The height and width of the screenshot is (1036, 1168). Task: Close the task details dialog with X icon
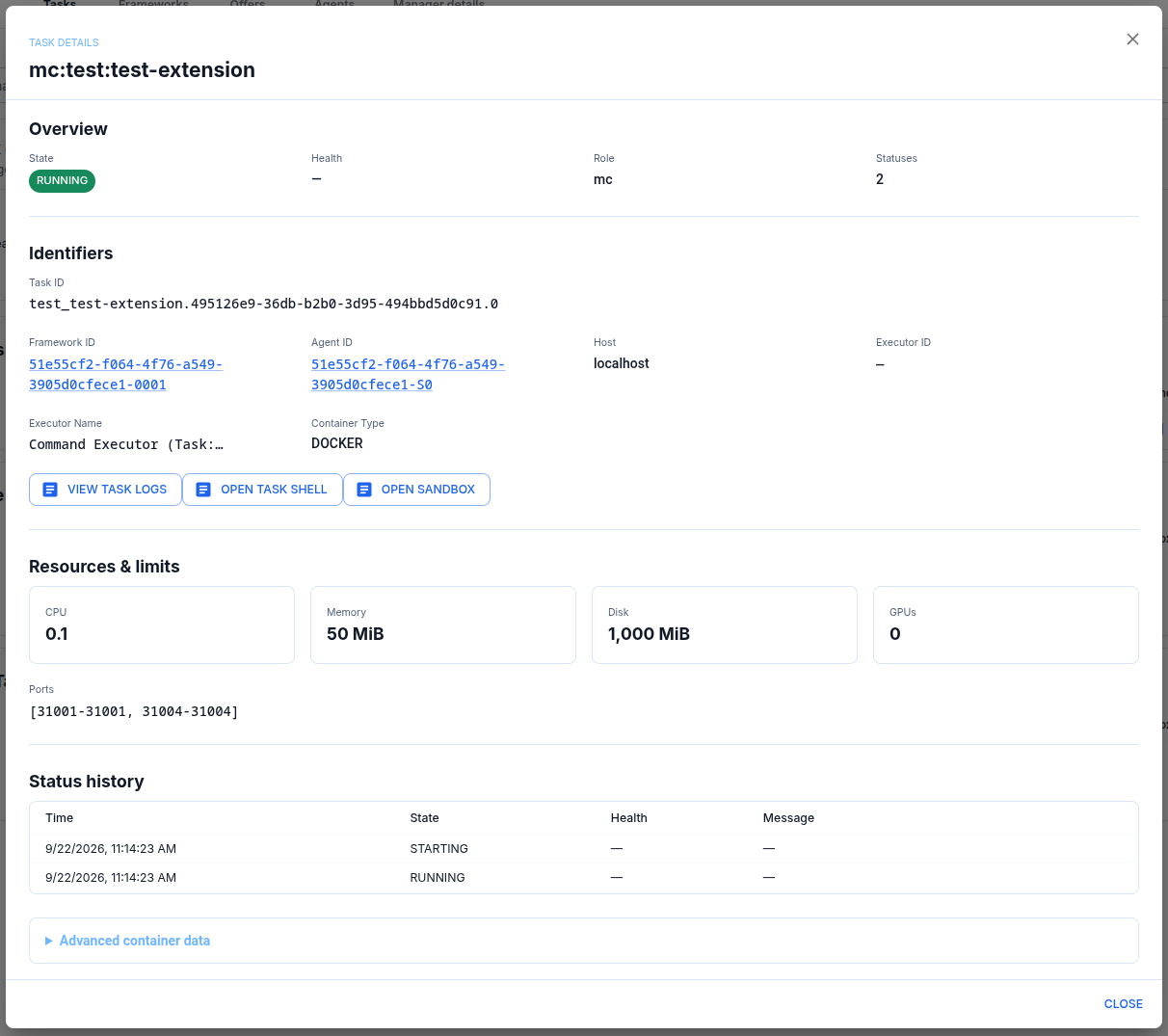[x=1132, y=40]
